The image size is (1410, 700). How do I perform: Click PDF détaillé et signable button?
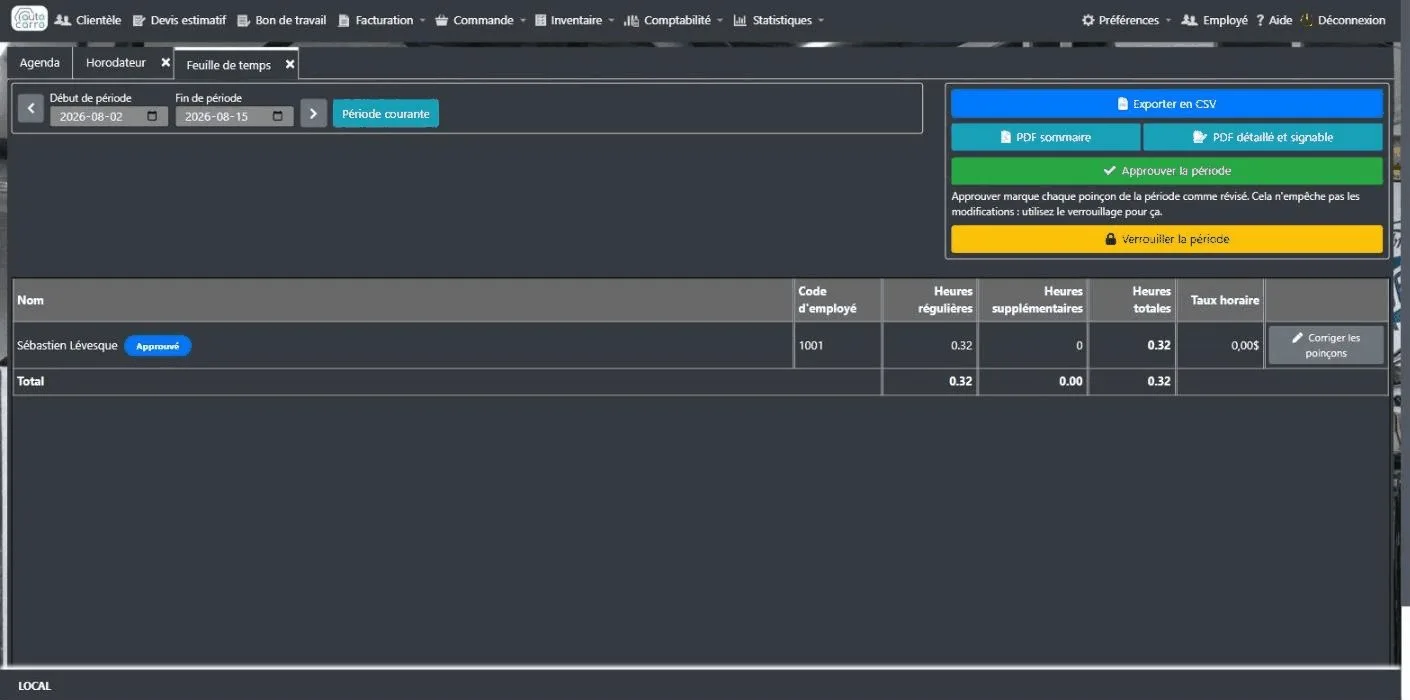coord(1263,137)
